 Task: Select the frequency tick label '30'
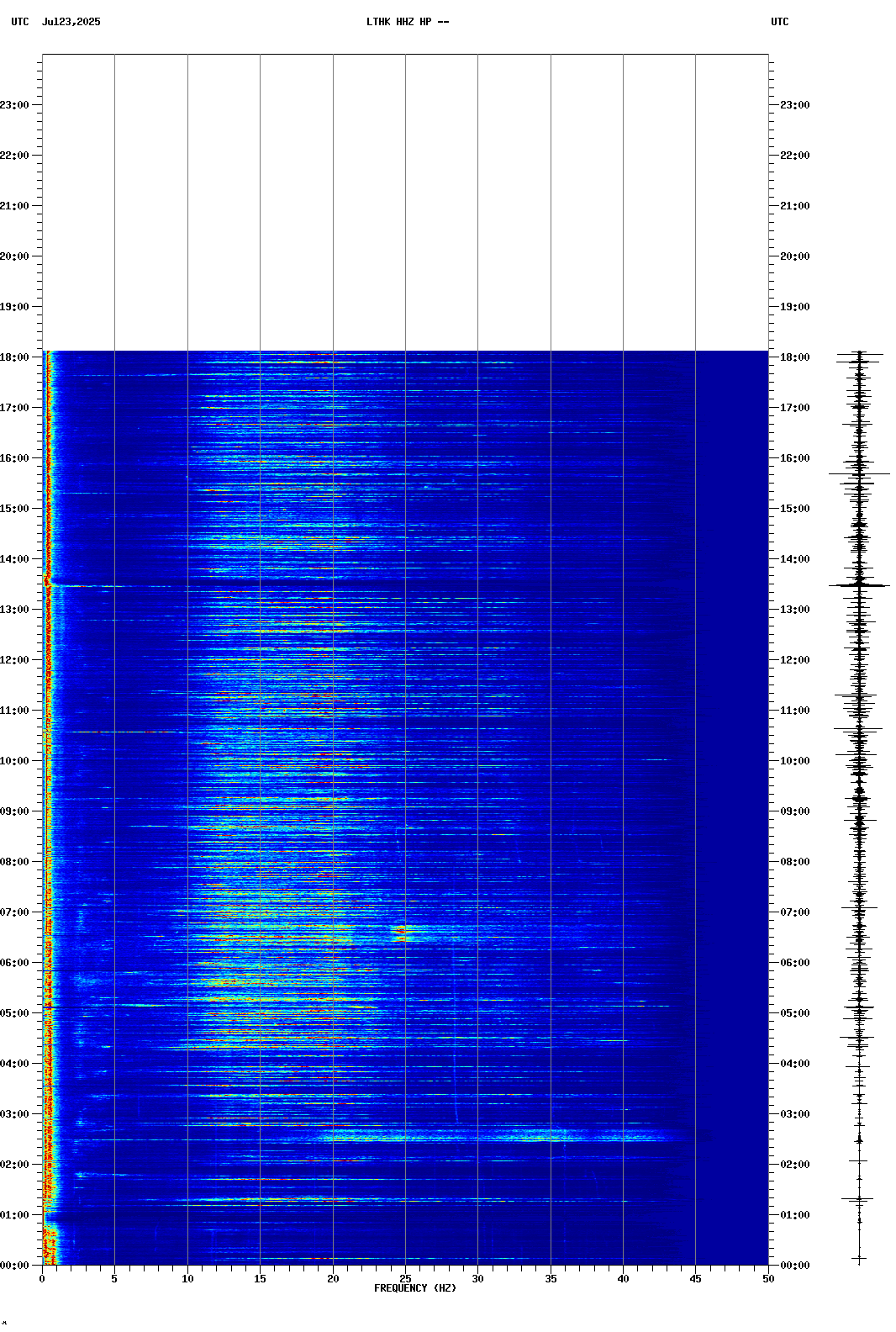coord(477,1279)
